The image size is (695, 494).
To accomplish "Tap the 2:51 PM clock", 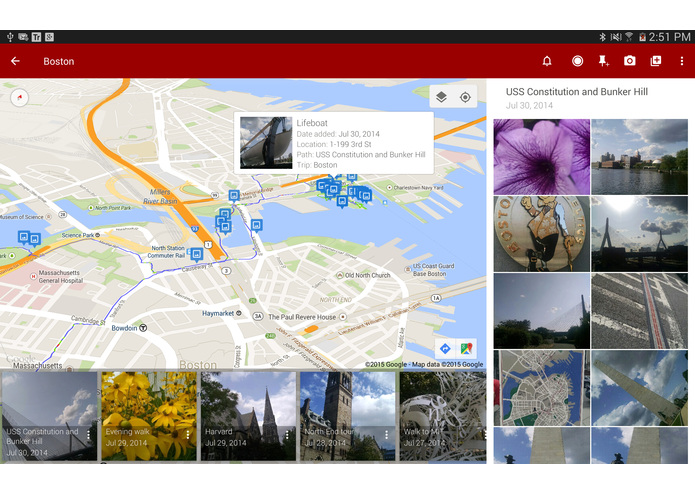I will (x=669, y=37).
